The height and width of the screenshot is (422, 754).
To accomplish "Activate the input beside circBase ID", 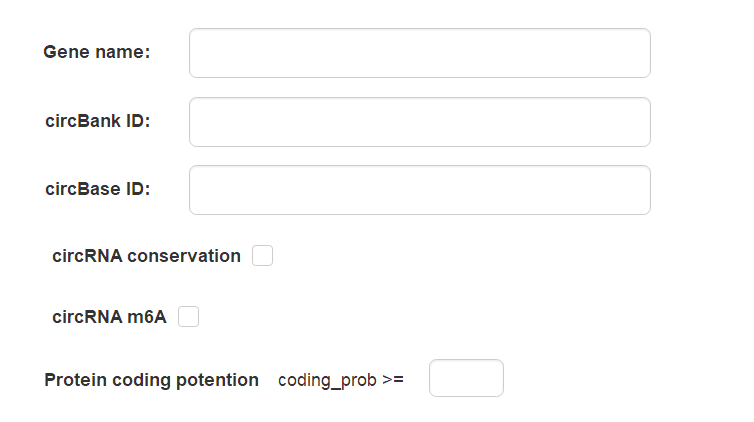I will (x=419, y=190).
